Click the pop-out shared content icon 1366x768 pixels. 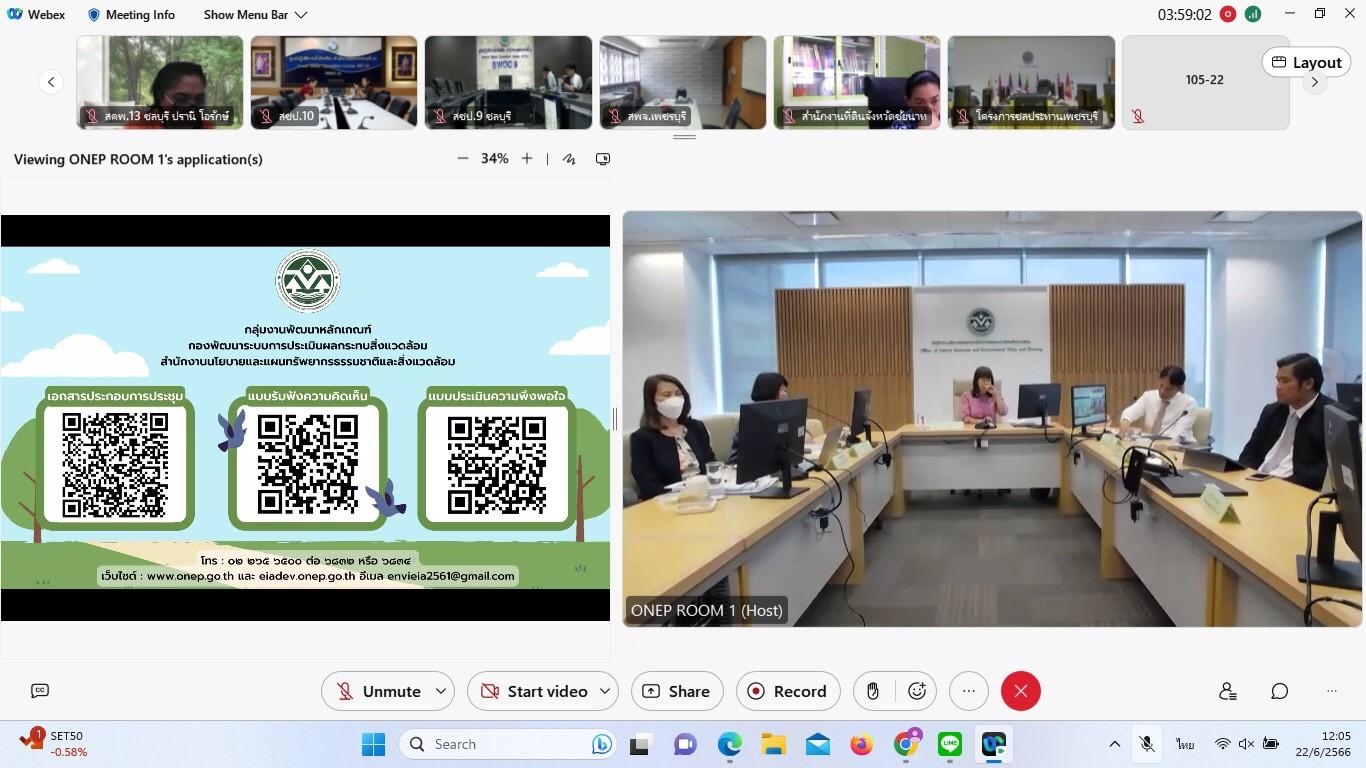click(x=603, y=159)
